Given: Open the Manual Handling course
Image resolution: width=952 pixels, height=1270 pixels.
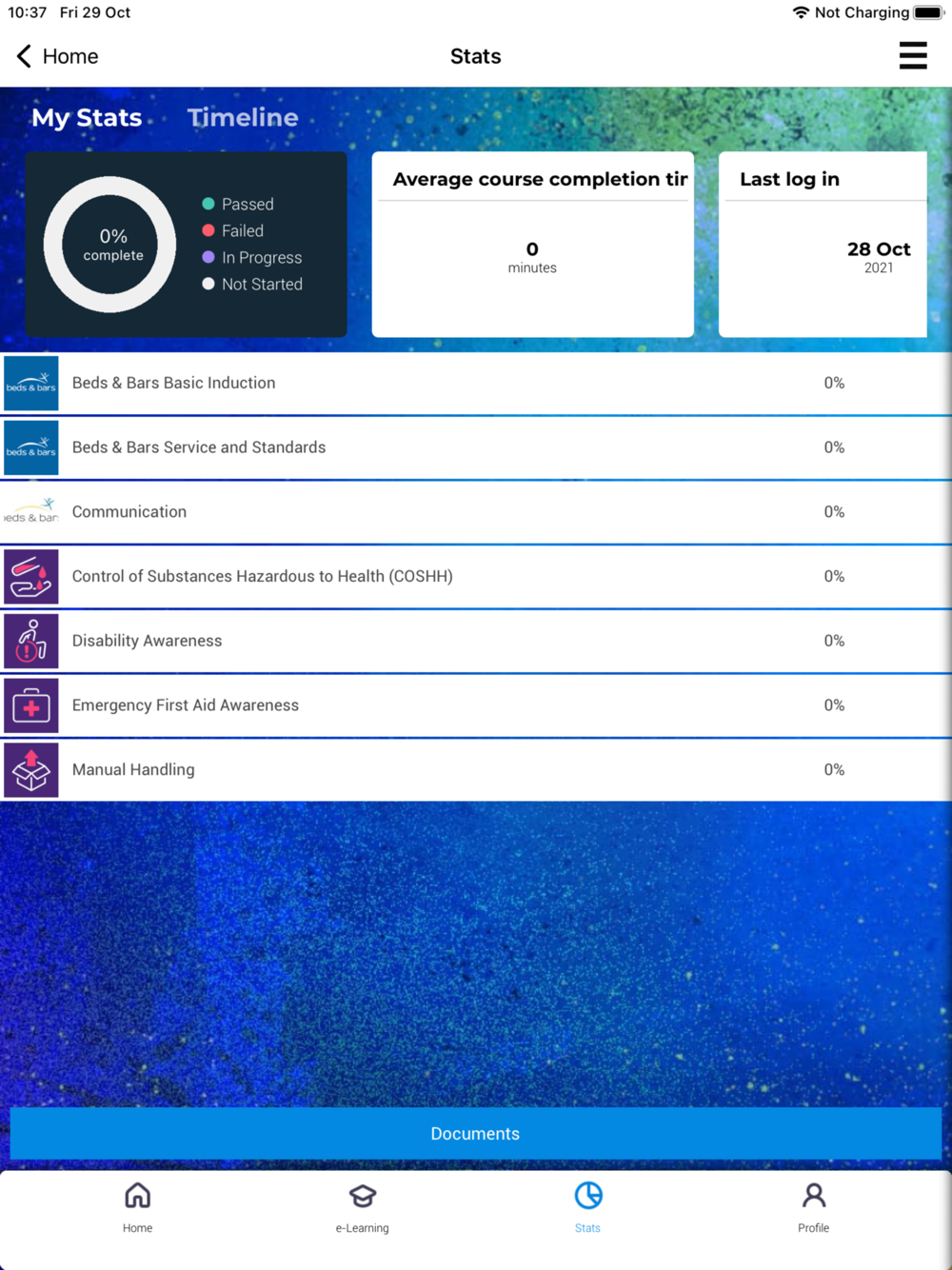Looking at the screenshot, I should (476, 770).
